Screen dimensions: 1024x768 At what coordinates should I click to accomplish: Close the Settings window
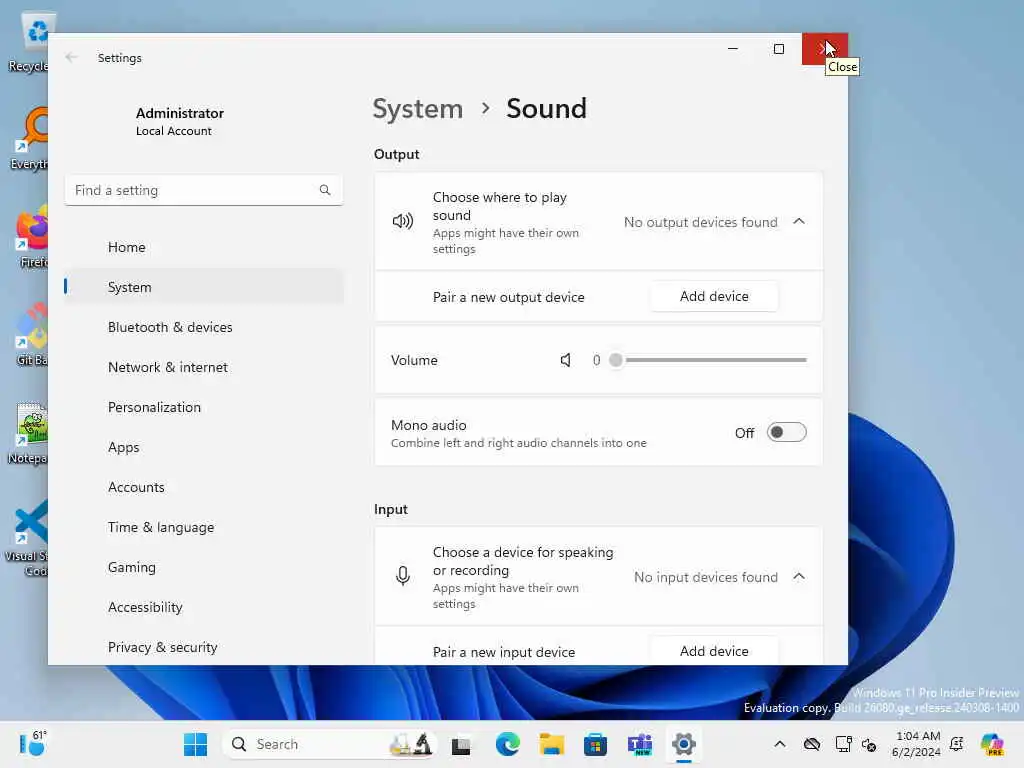(824, 49)
